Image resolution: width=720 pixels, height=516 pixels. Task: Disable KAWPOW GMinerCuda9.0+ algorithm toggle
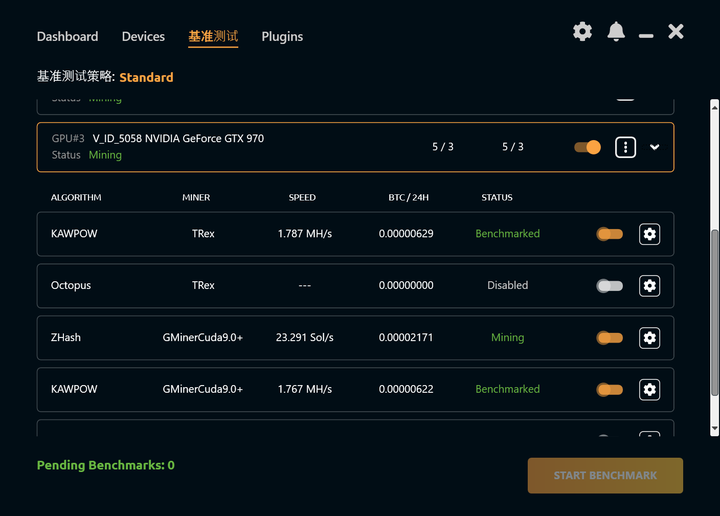tap(609, 390)
